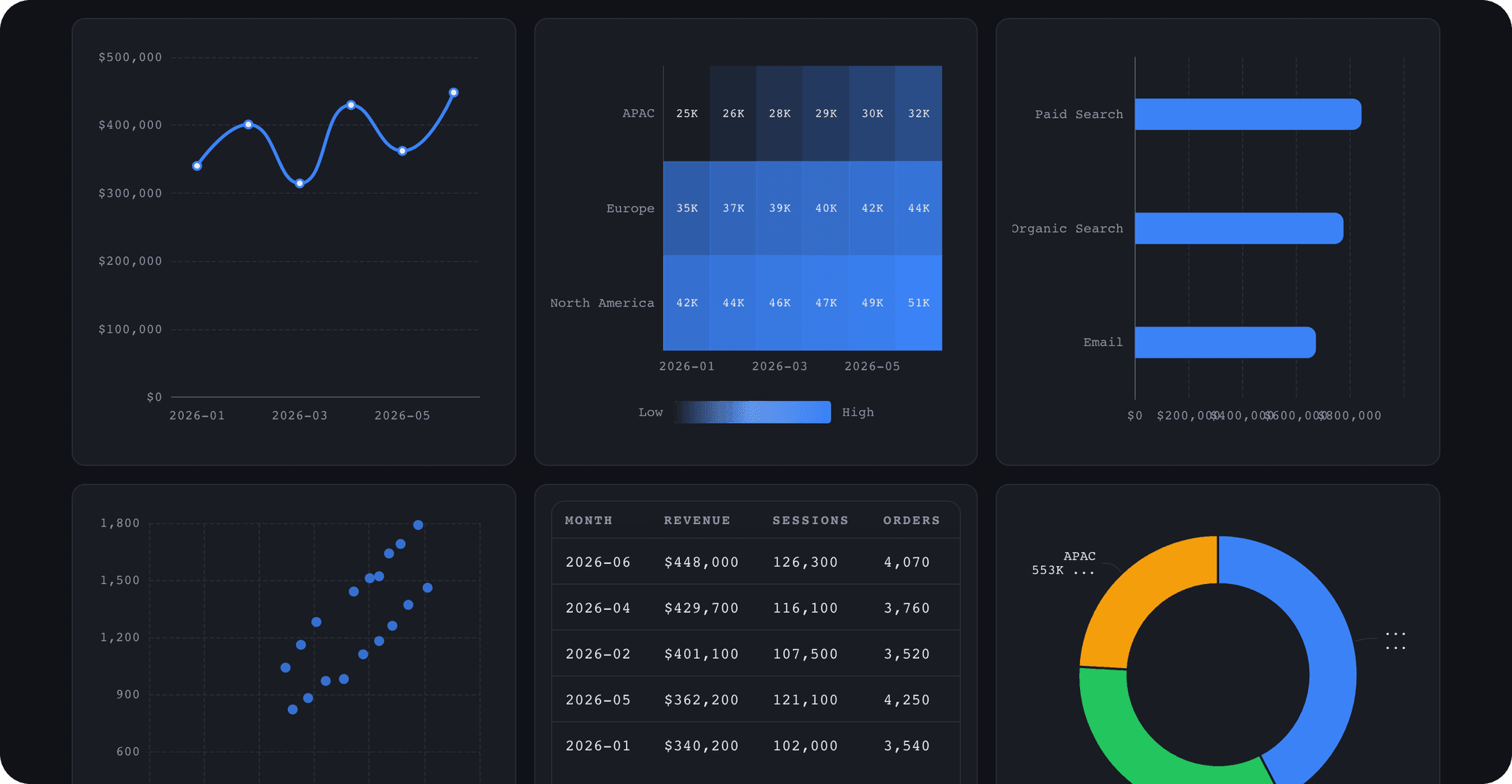Screen dimensions: 1512x784
Task: Select the Europe 44K heatmap cell
Action: 918,208
